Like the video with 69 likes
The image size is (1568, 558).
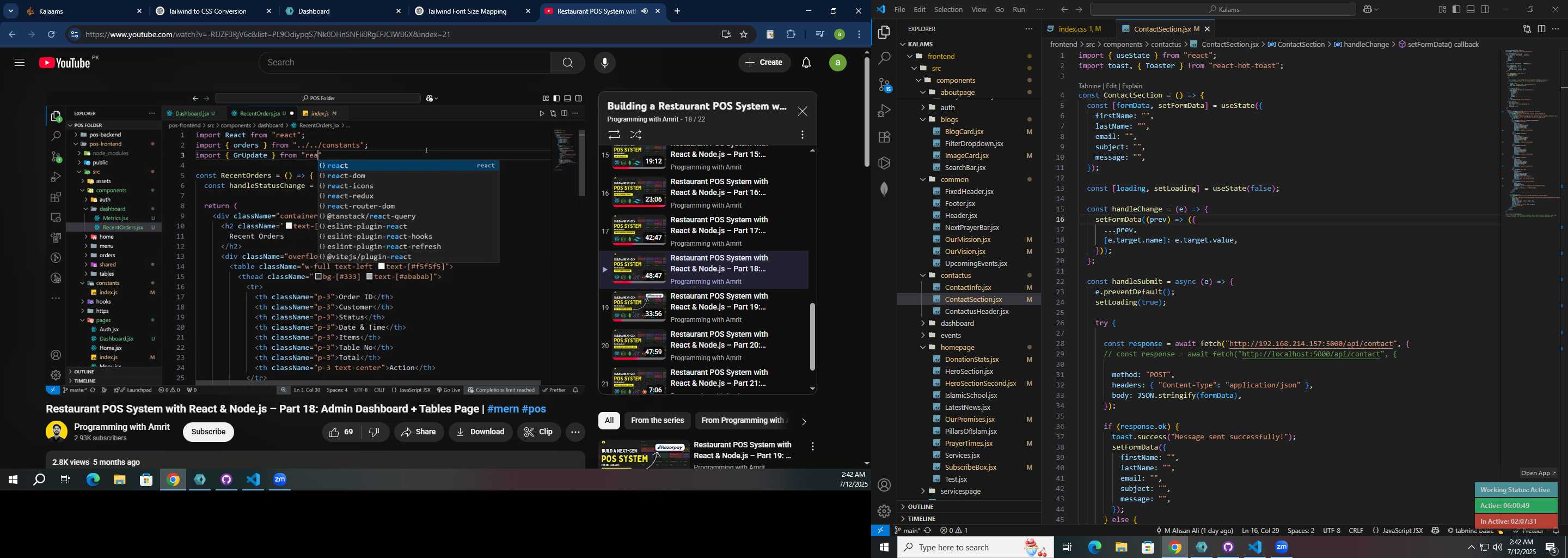(341, 432)
